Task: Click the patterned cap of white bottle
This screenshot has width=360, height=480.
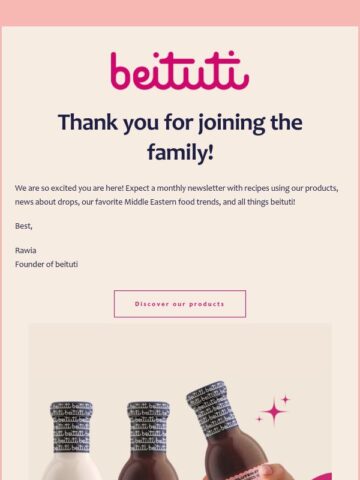Action: tap(71, 427)
